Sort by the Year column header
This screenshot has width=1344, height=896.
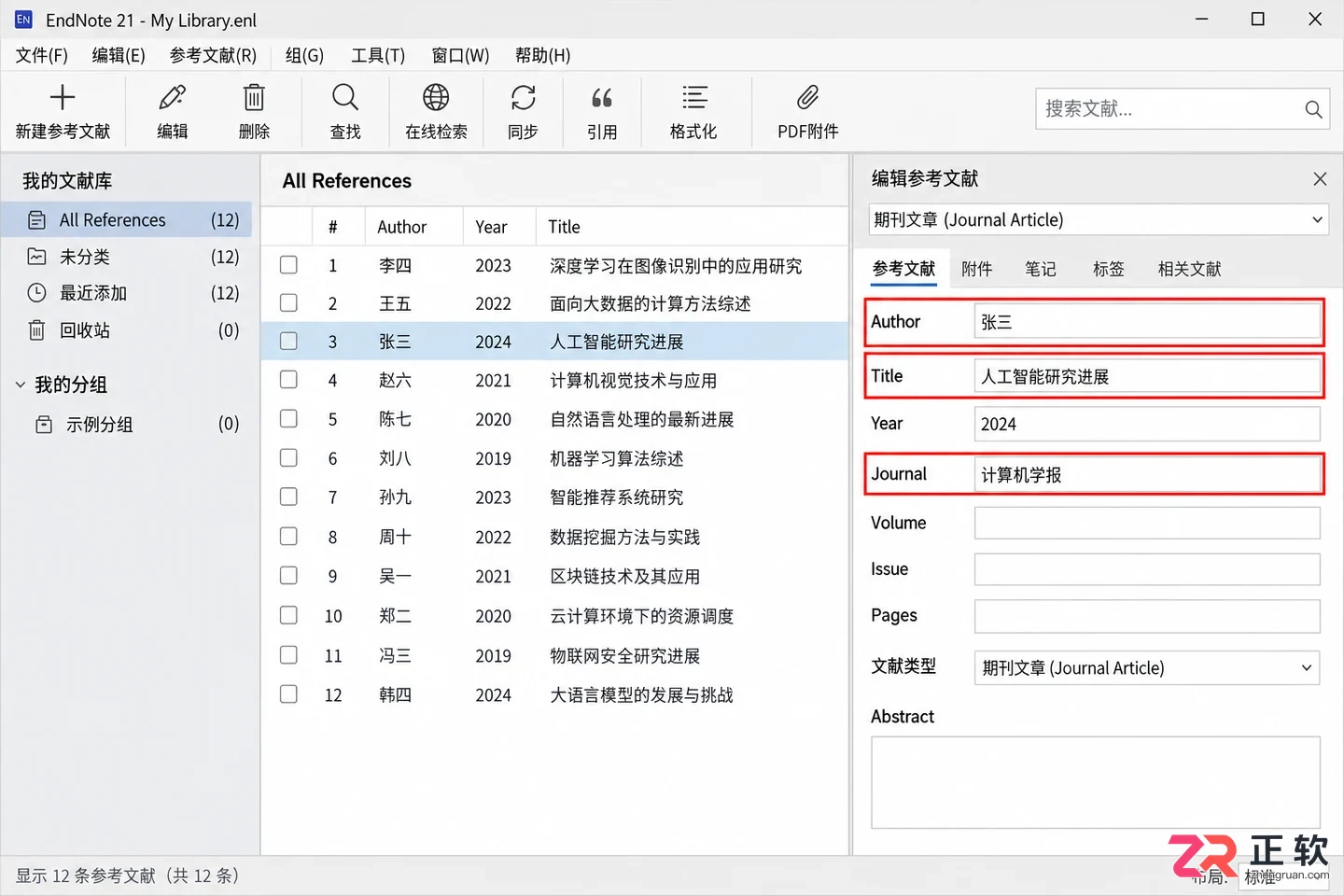click(491, 227)
